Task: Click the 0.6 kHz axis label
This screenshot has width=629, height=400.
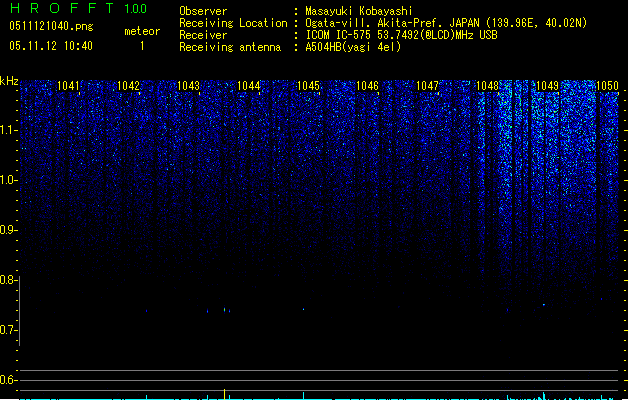Action: coord(7,380)
